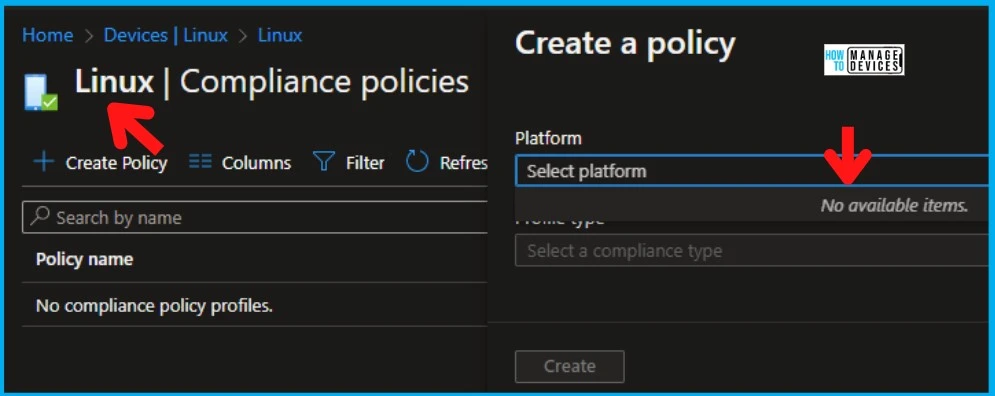Click the Platform field label
The height and width of the screenshot is (396, 995).
pos(548,138)
